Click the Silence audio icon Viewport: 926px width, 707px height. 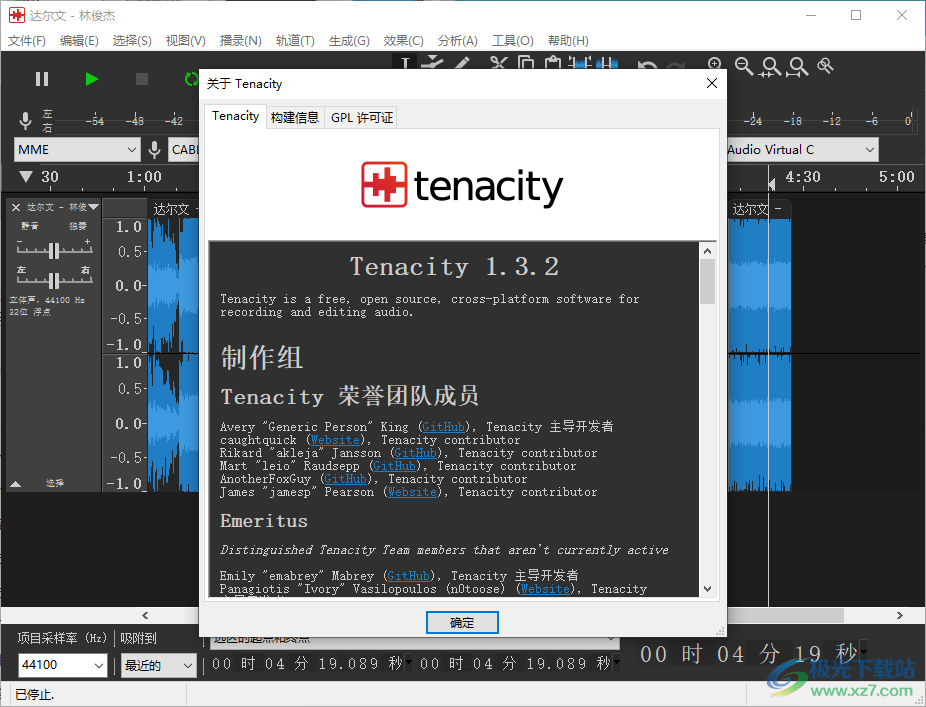click(607, 63)
